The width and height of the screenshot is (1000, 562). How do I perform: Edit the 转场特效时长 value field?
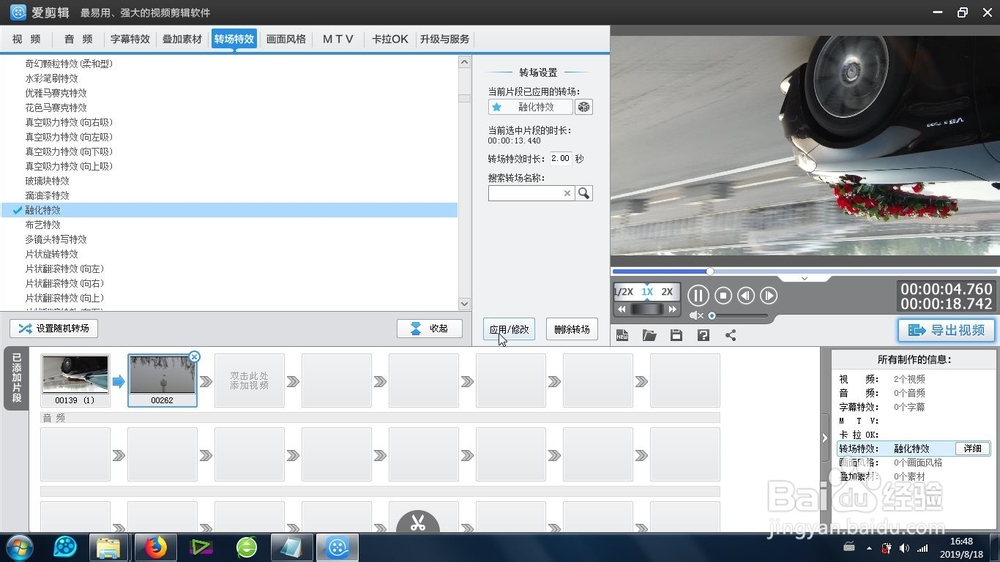point(561,158)
